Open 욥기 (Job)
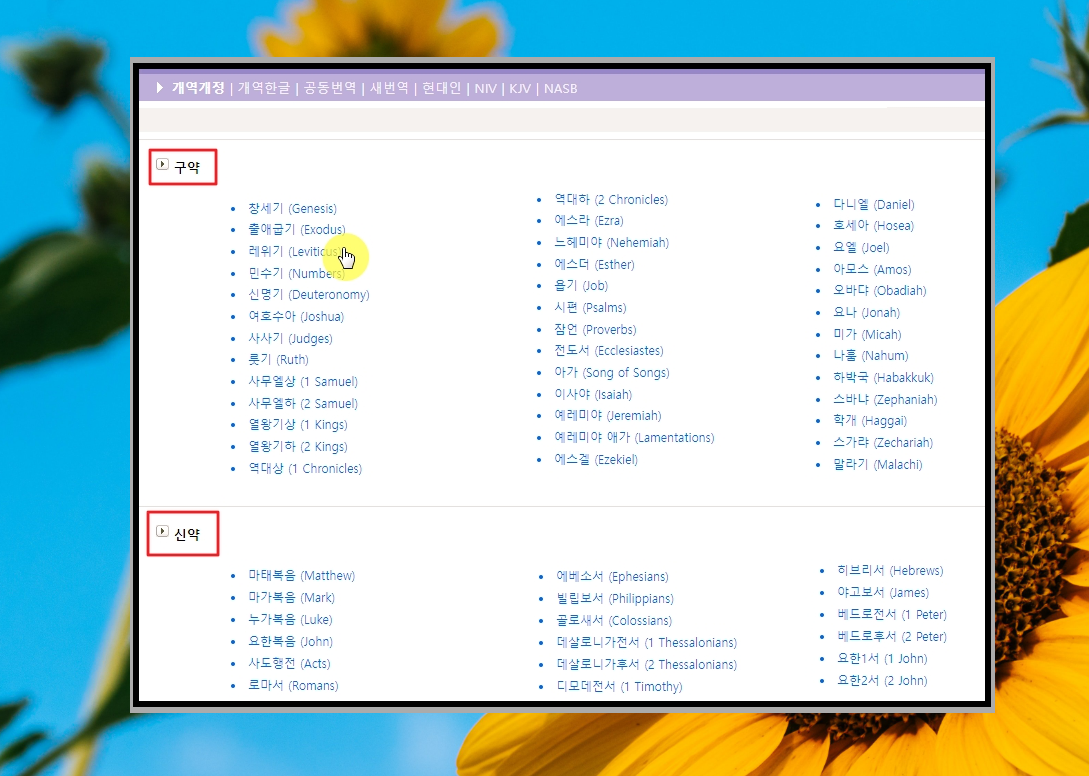 [x=581, y=286]
